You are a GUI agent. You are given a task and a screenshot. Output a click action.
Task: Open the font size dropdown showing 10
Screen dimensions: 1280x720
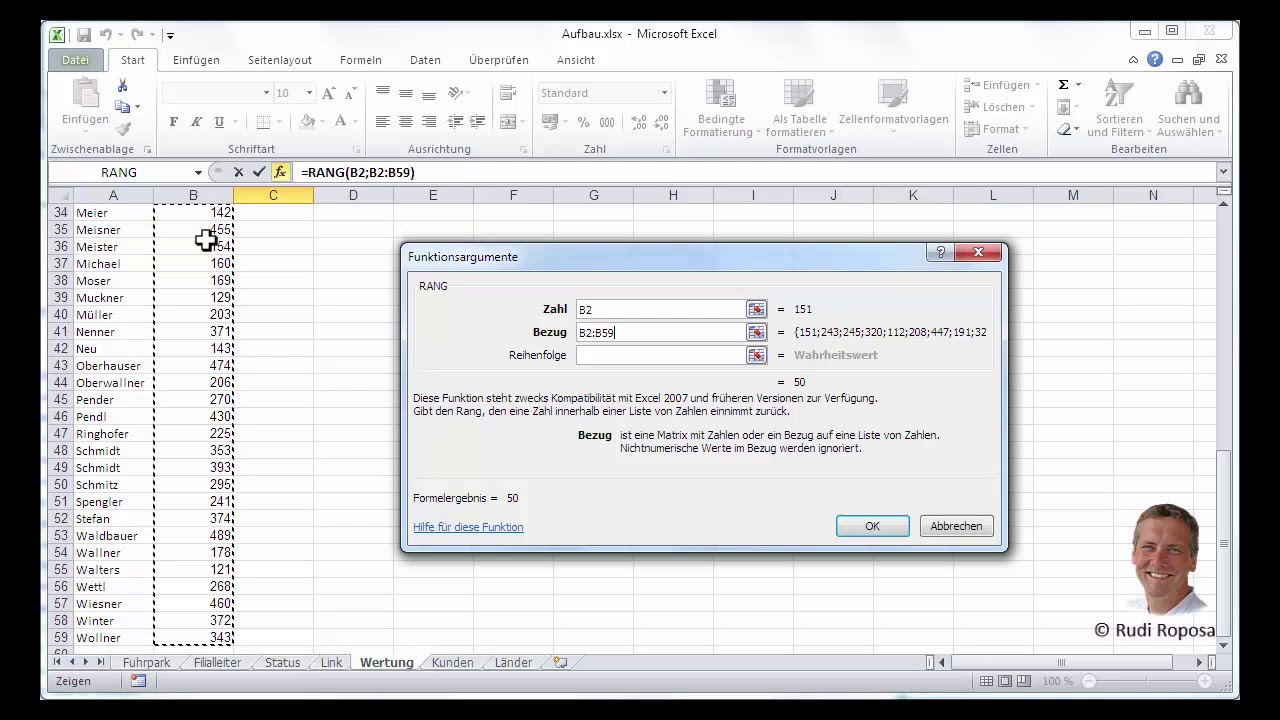pos(309,93)
